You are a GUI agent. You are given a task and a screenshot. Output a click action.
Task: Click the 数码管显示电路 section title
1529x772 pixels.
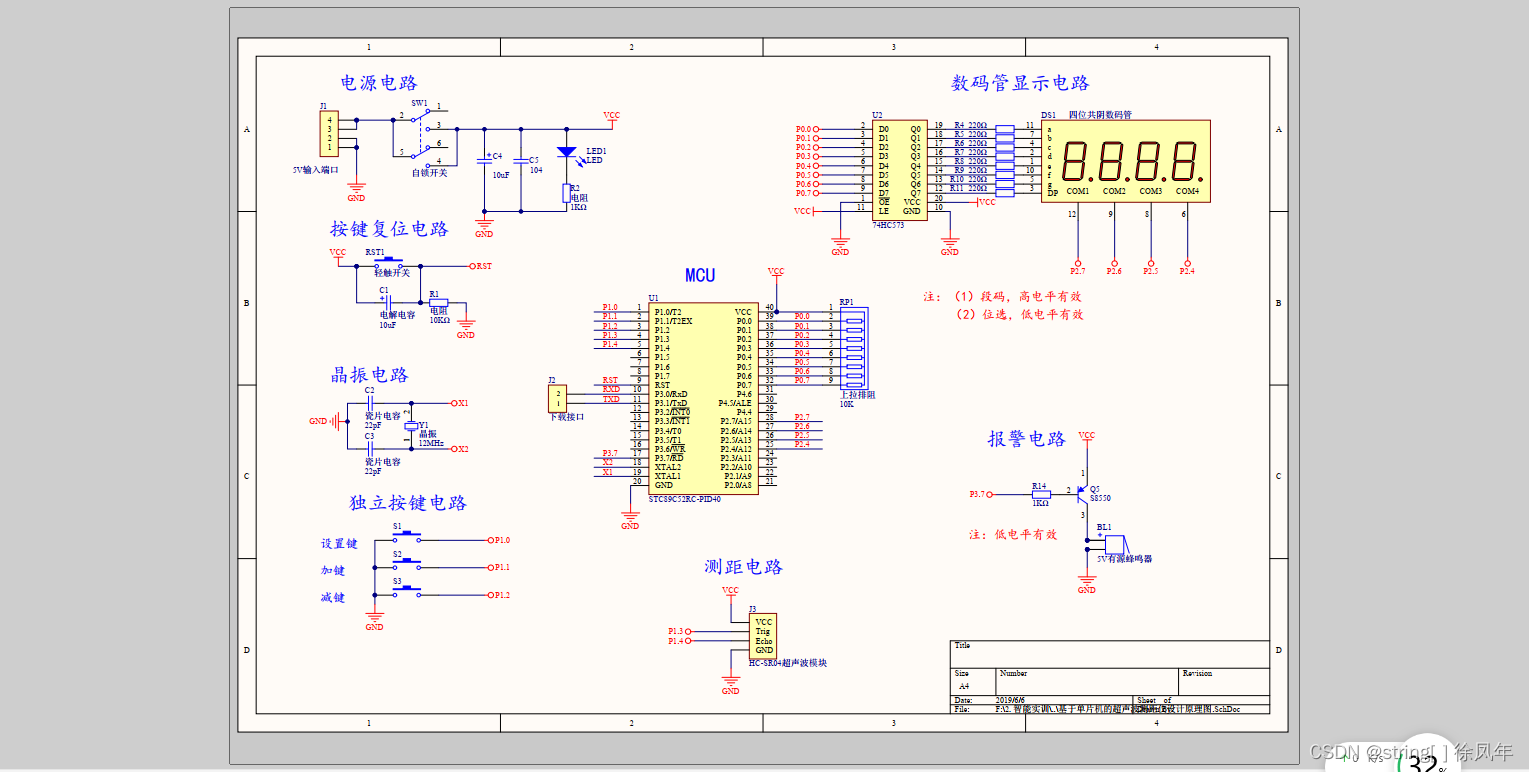(x=1020, y=83)
